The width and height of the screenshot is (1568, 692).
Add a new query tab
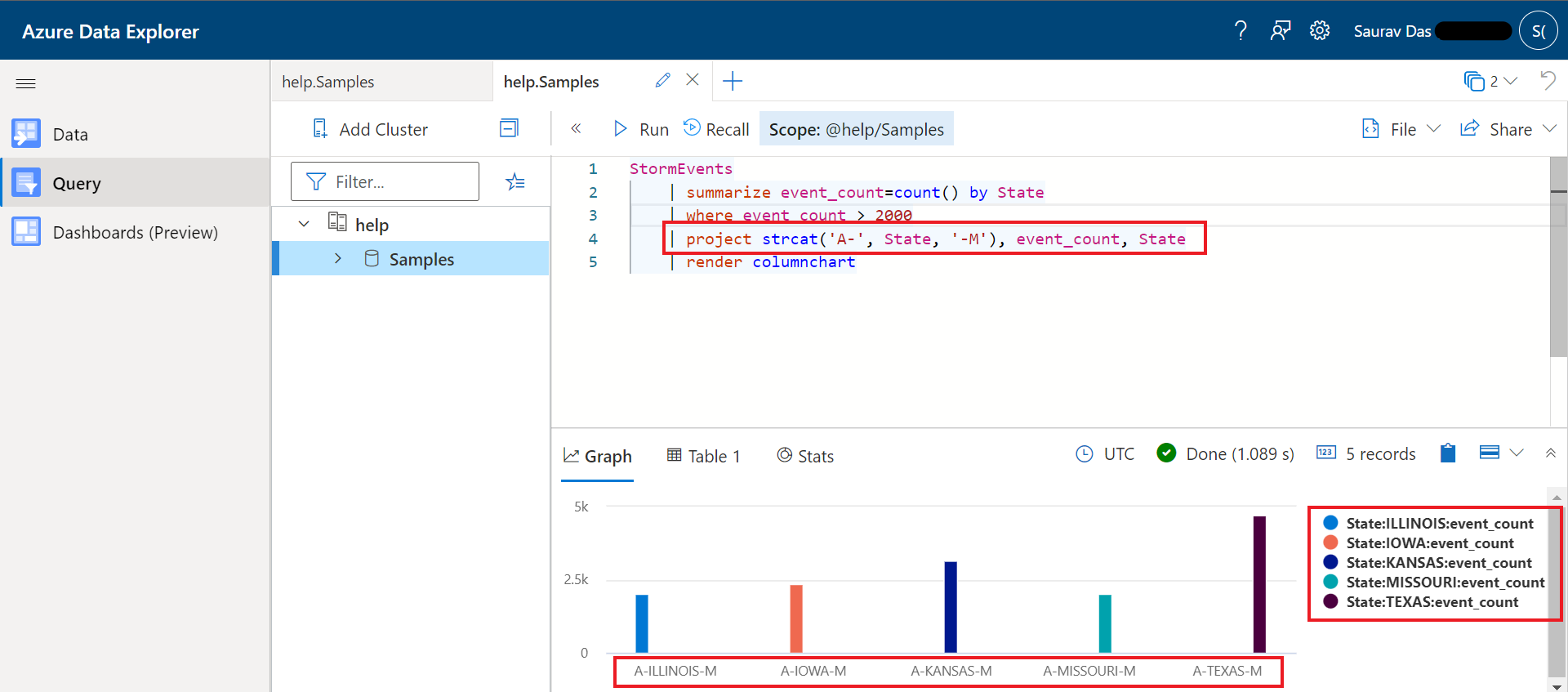[733, 81]
